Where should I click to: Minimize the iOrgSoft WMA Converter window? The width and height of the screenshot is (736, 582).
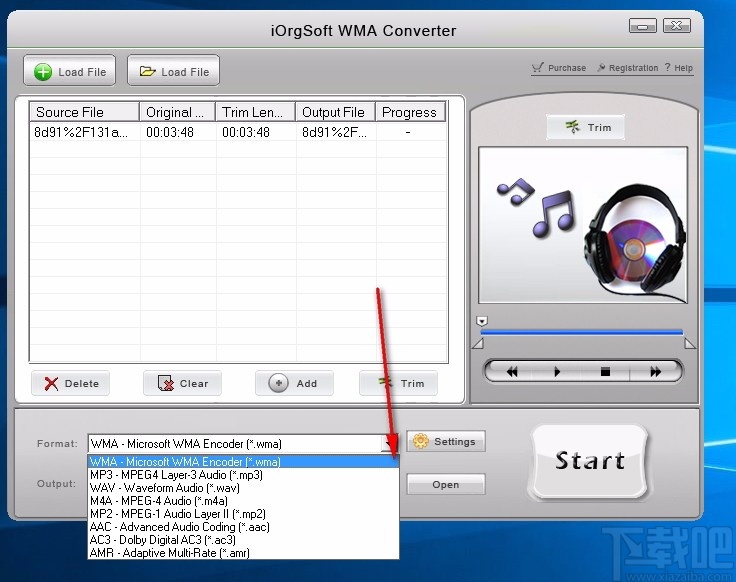coord(643,26)
